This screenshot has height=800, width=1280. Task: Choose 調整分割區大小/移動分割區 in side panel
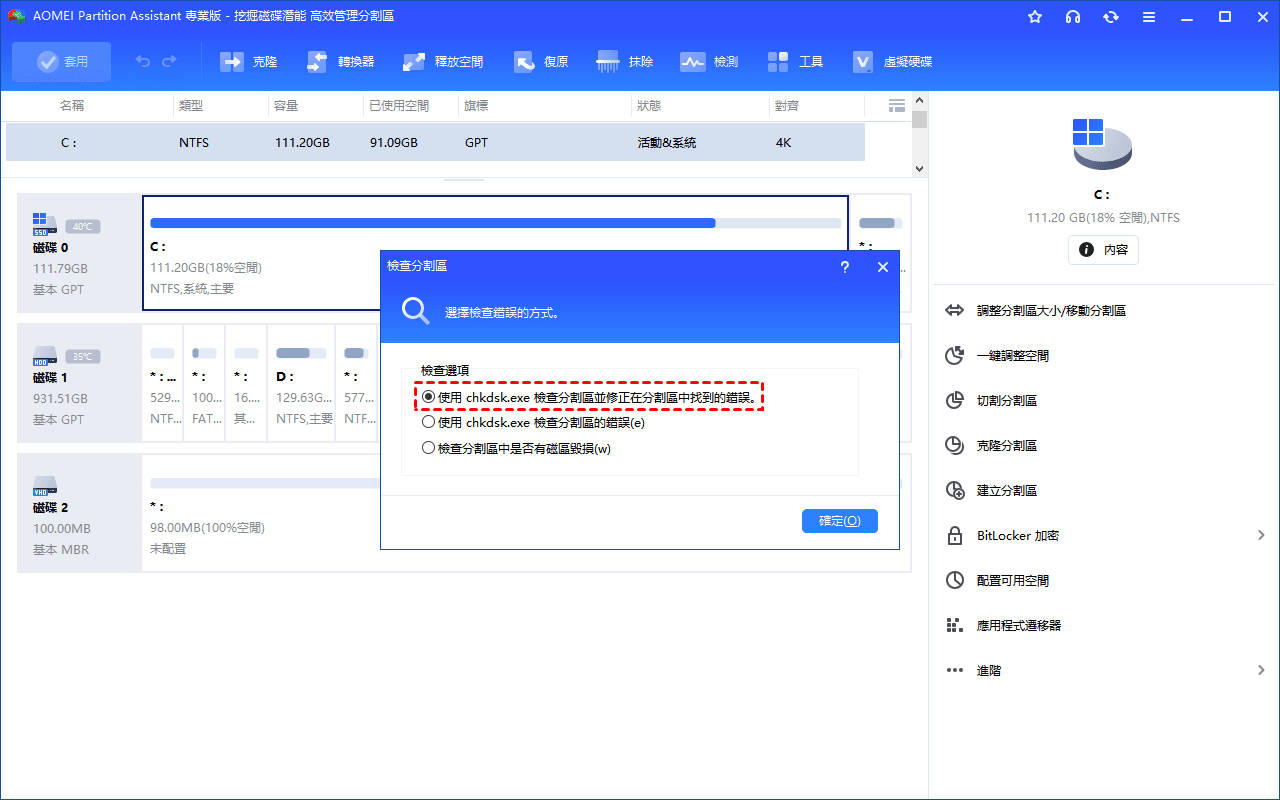(x=1050, y=311)
